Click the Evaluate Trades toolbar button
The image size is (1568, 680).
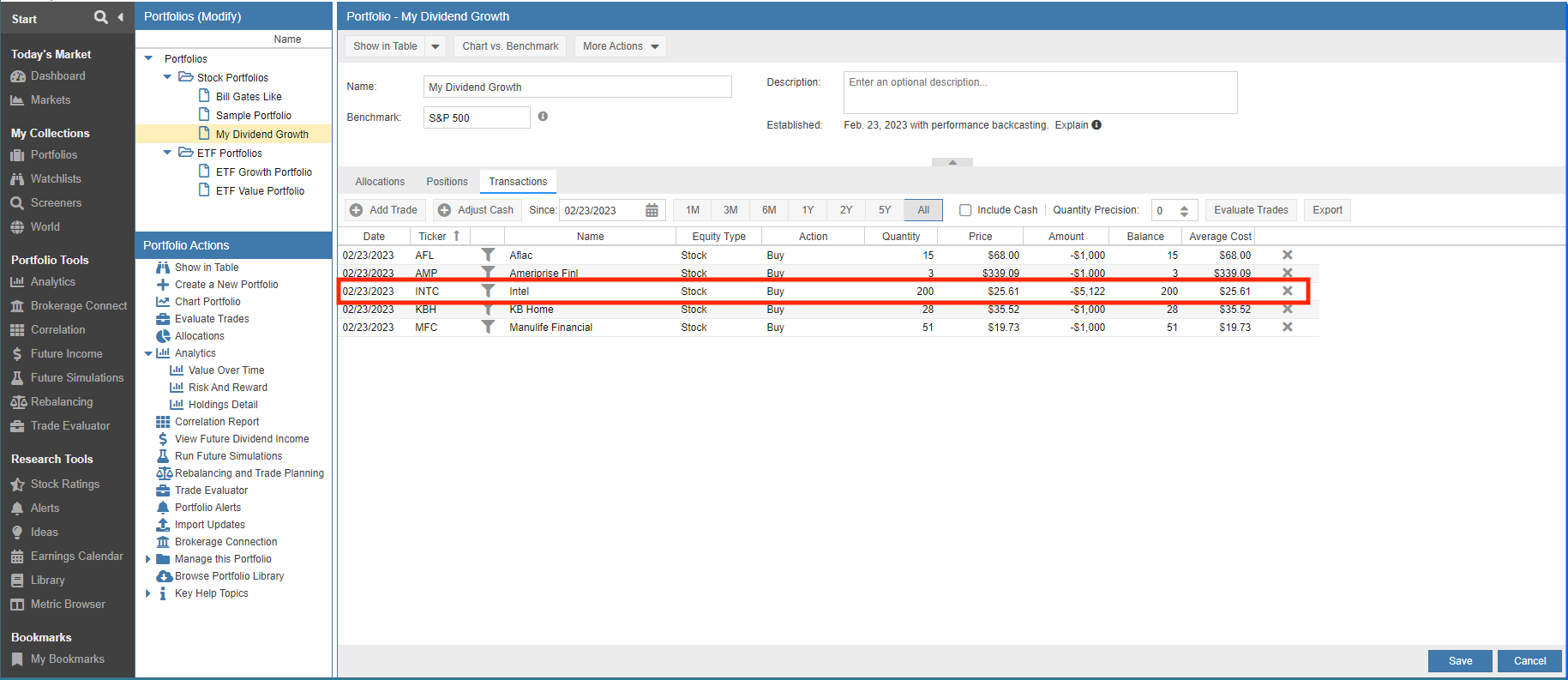coord(1251,210)
